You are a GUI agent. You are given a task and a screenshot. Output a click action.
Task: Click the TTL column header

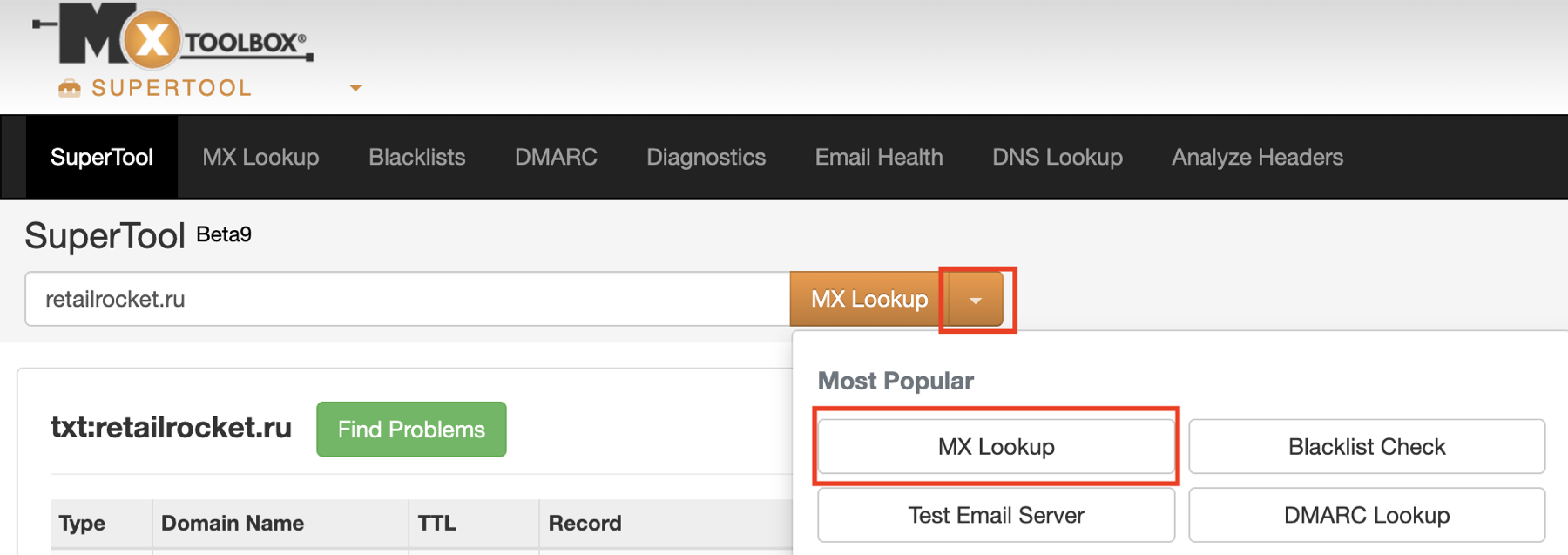(474, 523)
